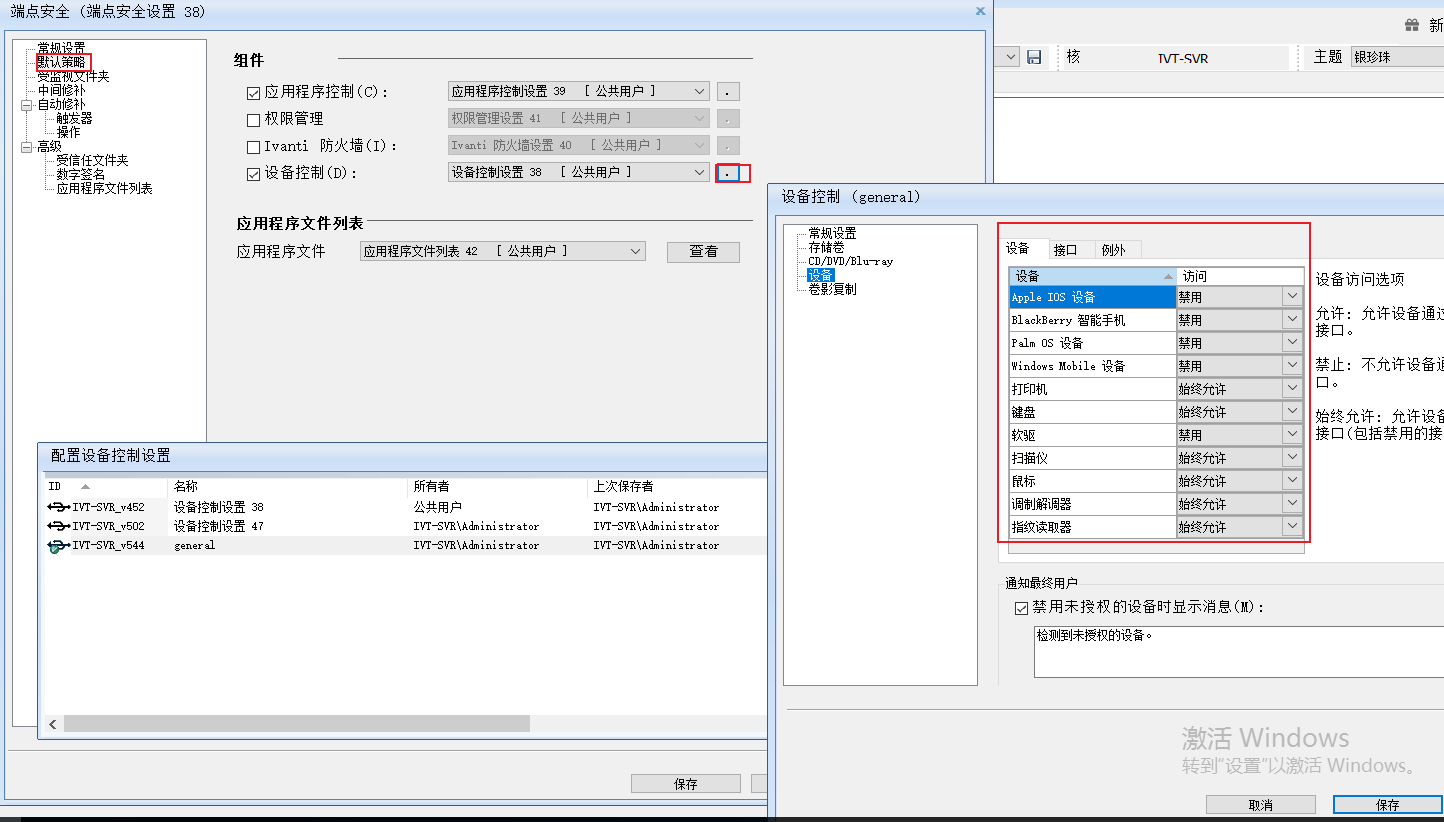Toggle the 应用程序控制(C) checkbox
1444x822 pixels.
coord(253,93)
